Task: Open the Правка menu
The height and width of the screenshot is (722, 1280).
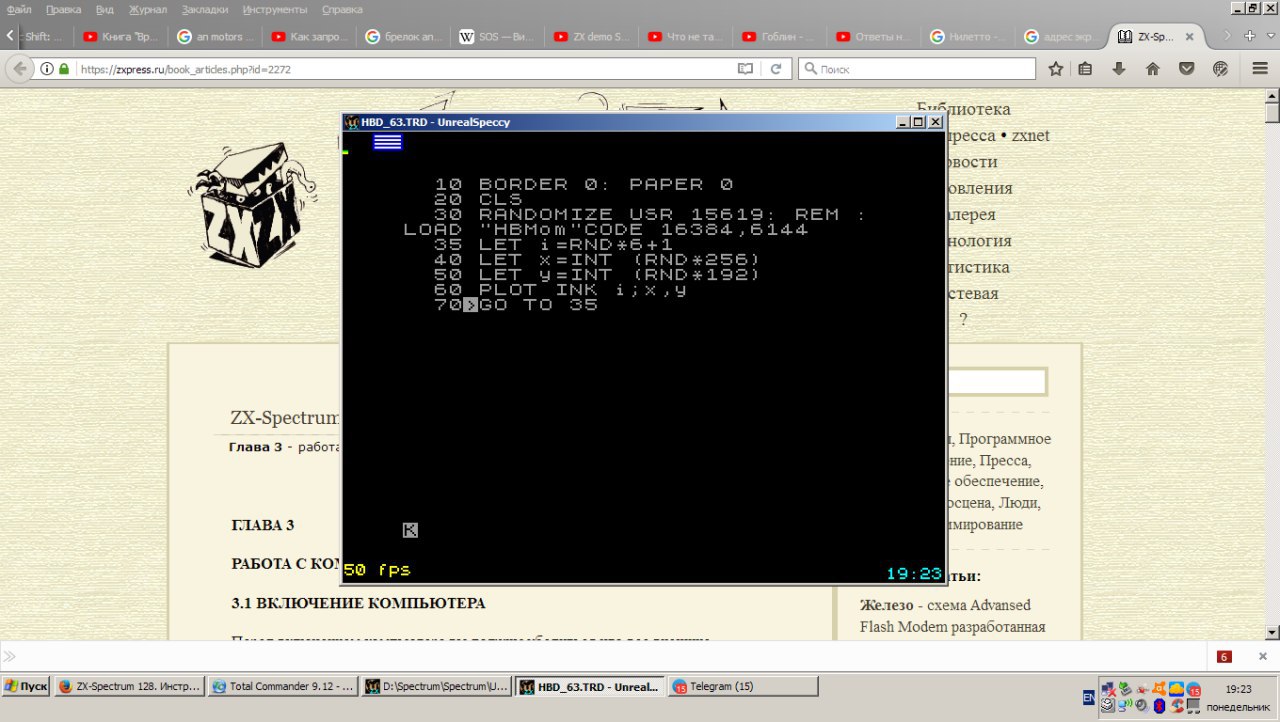Action: tap(64, 9)
